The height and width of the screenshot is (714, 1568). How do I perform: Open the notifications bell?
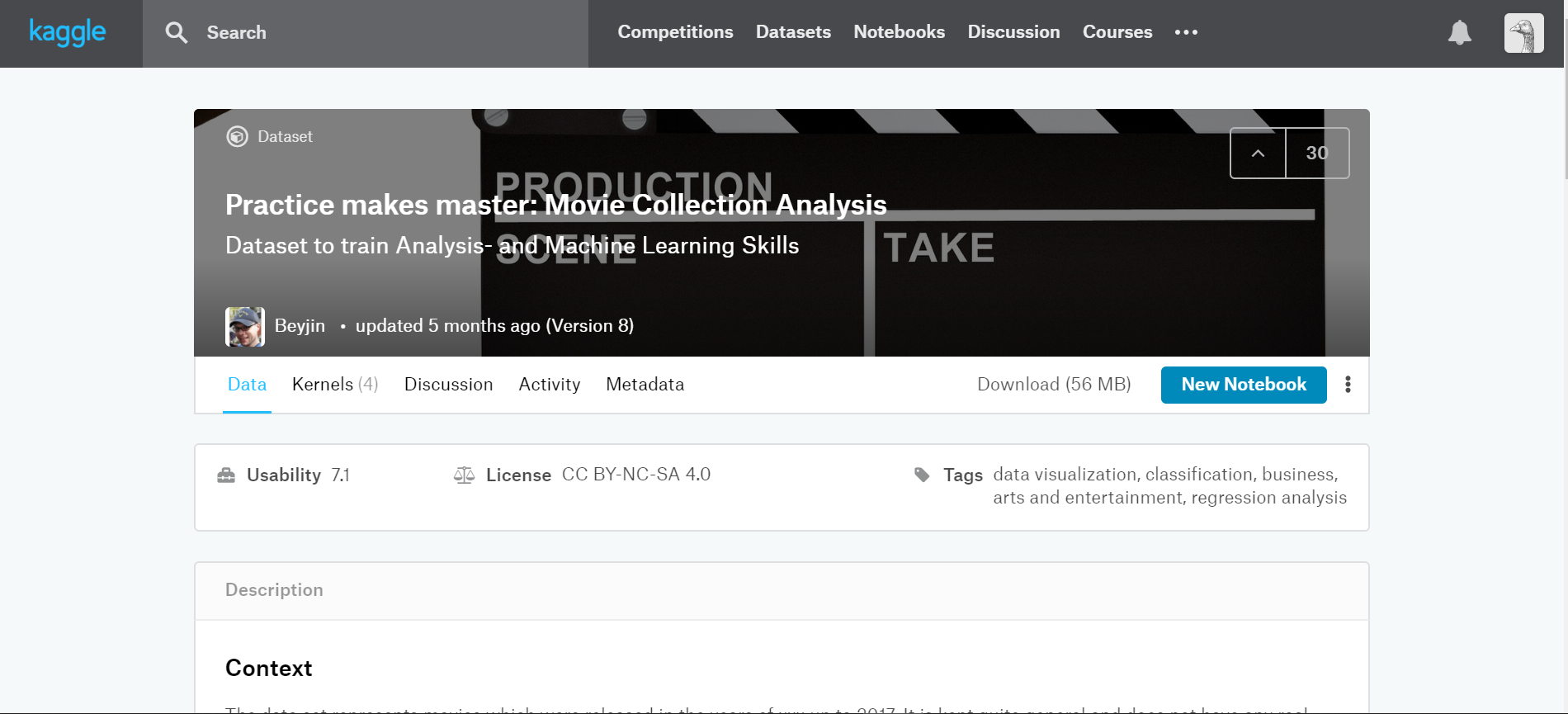(x=1459, y=33)
